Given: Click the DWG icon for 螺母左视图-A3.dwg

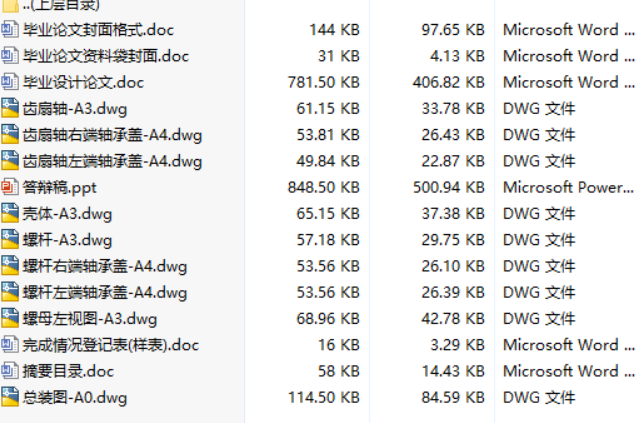Looking at the screenshot, I should point(10,319).
